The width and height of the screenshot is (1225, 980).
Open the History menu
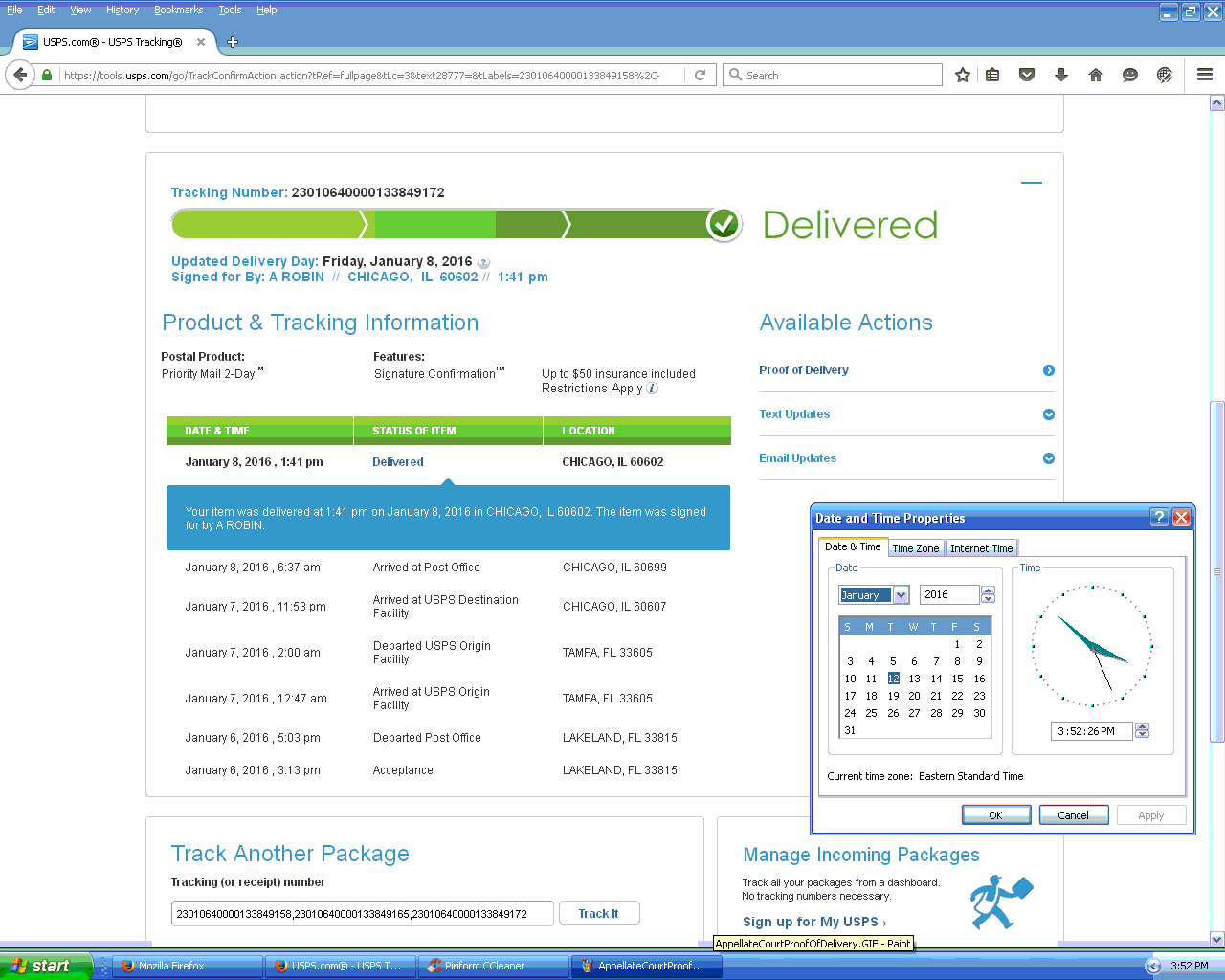pyautogui.click(x=122, y=10)
